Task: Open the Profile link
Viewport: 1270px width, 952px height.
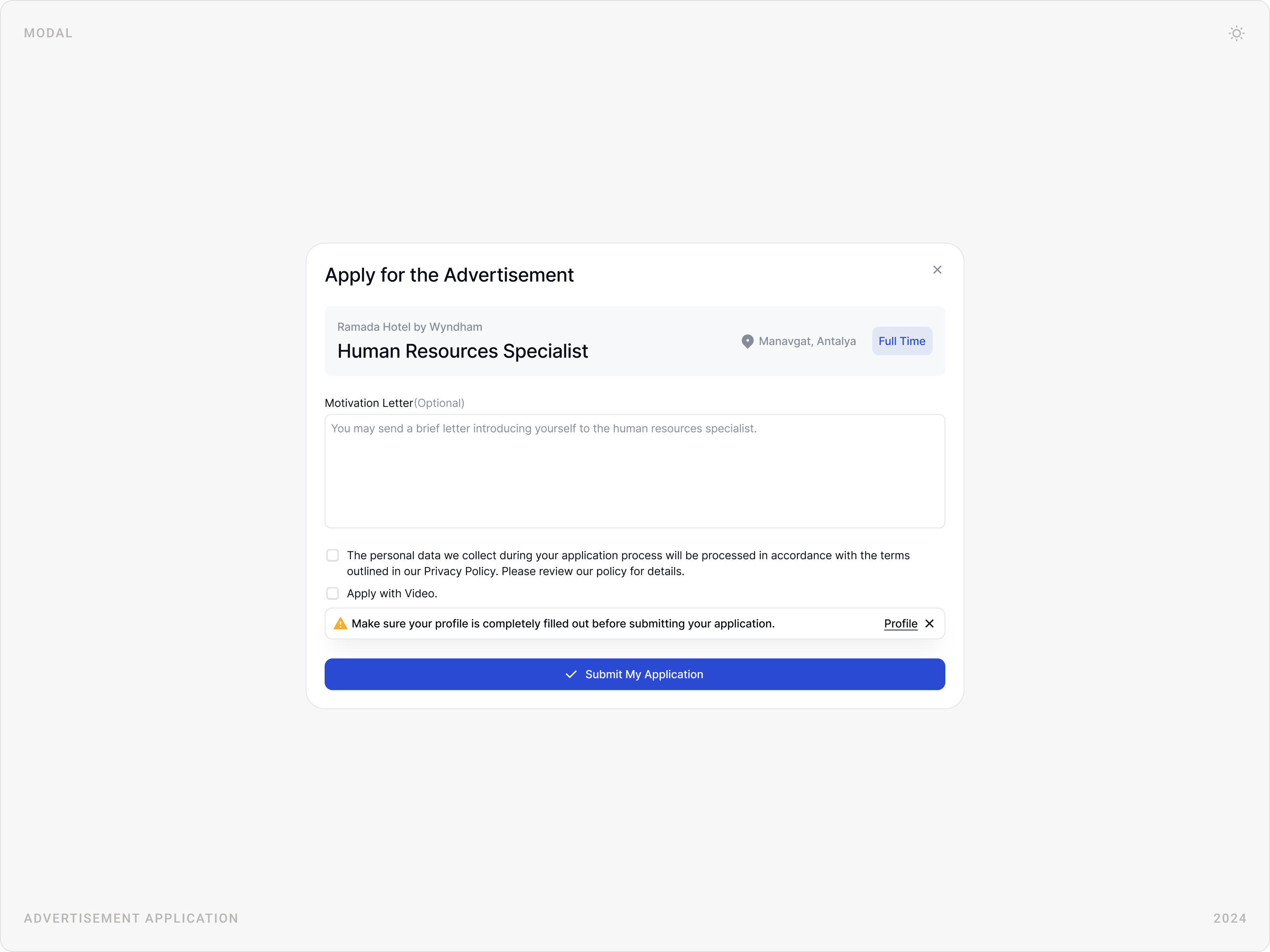Action: pyautogui.click(x=900, y=623)
